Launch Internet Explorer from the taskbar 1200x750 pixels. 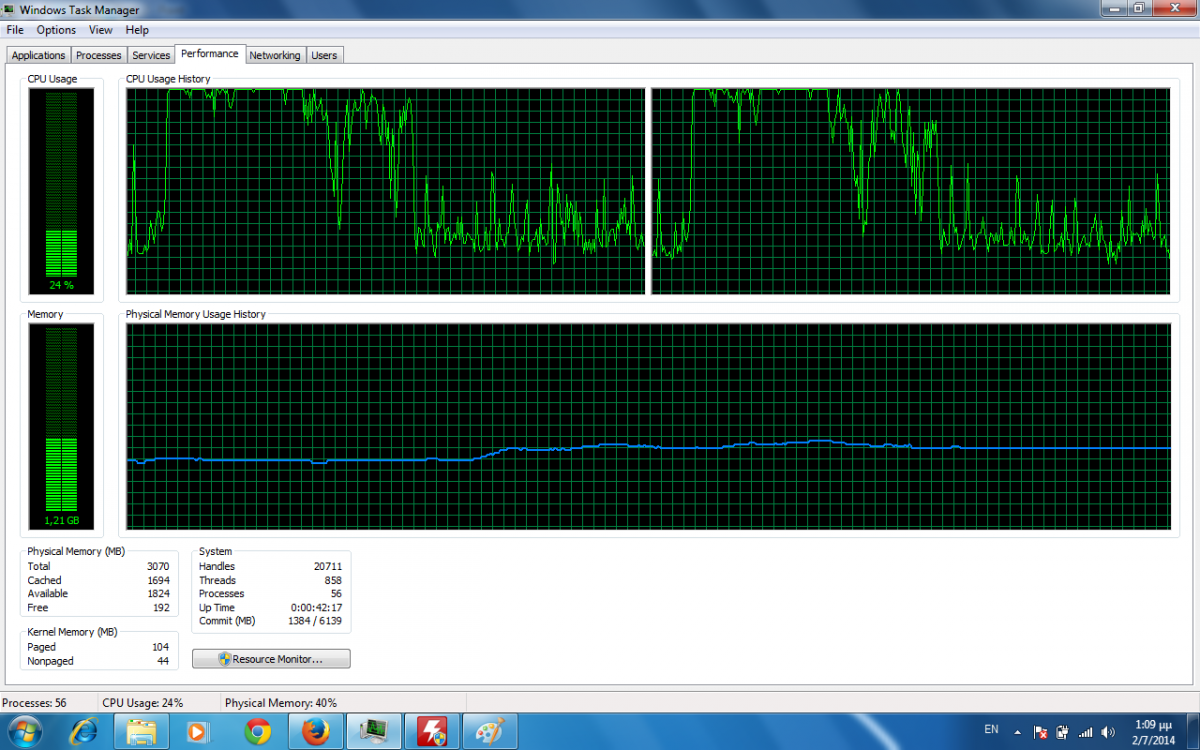point(82,731)
